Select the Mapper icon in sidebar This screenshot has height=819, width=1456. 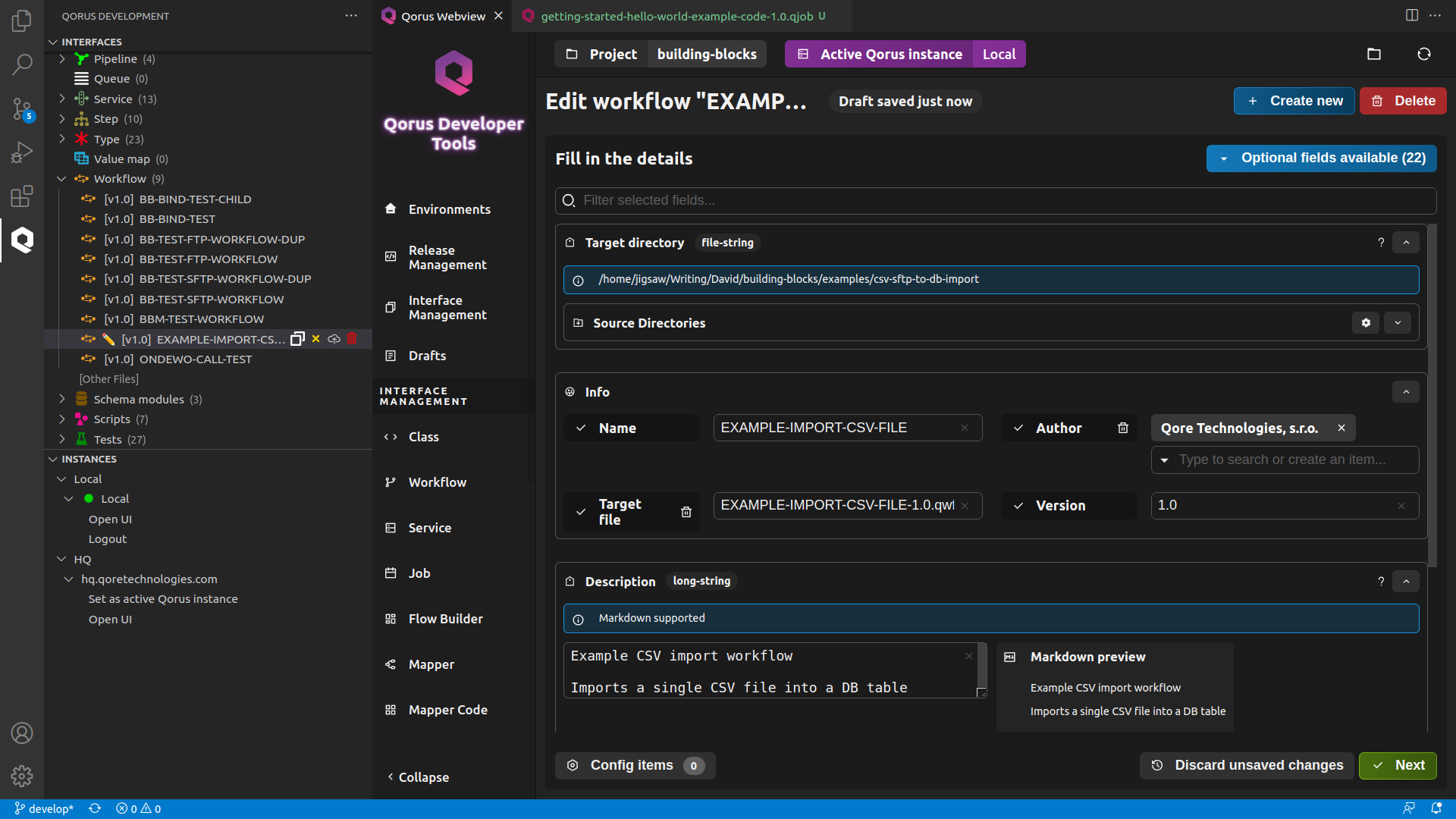(391, 663)
